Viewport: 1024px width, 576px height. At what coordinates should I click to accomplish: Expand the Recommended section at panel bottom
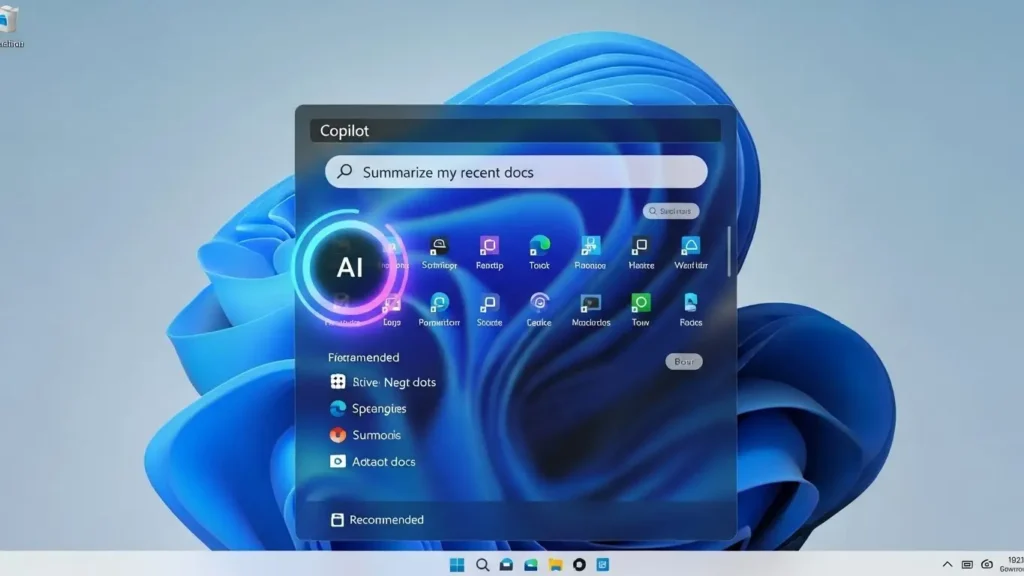(x=386, y=519)
